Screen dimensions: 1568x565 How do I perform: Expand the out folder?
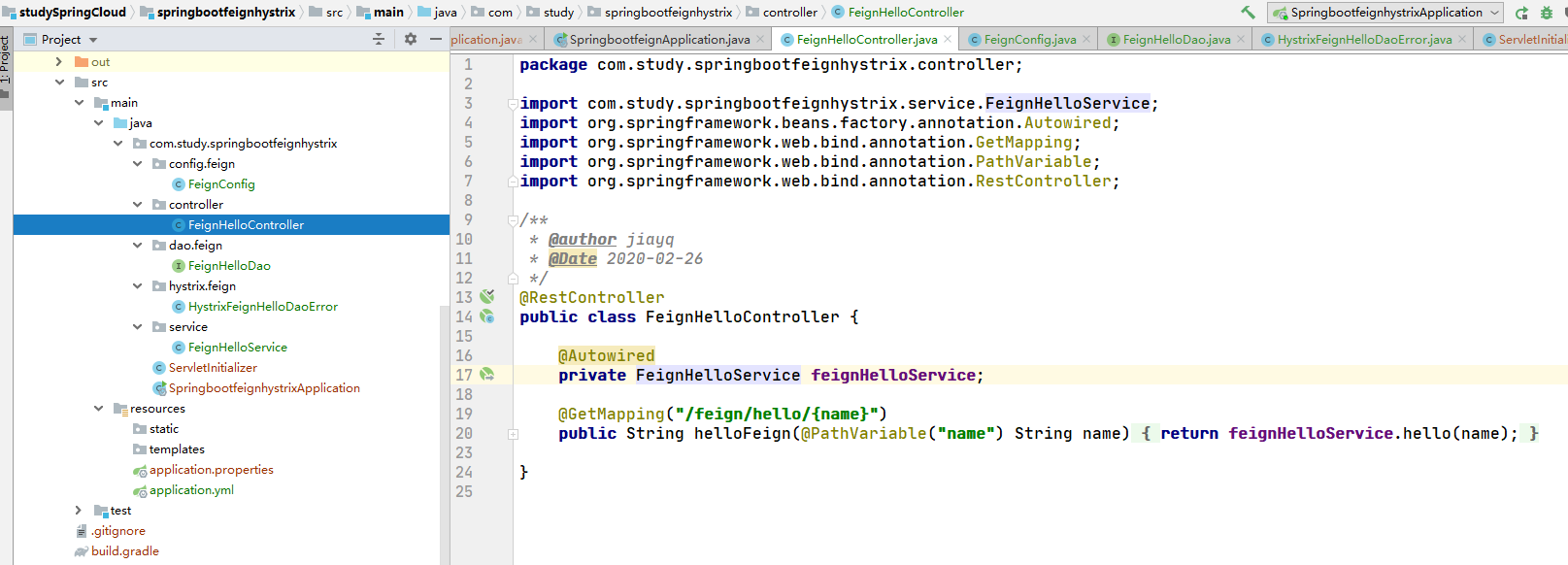(59, 61)
